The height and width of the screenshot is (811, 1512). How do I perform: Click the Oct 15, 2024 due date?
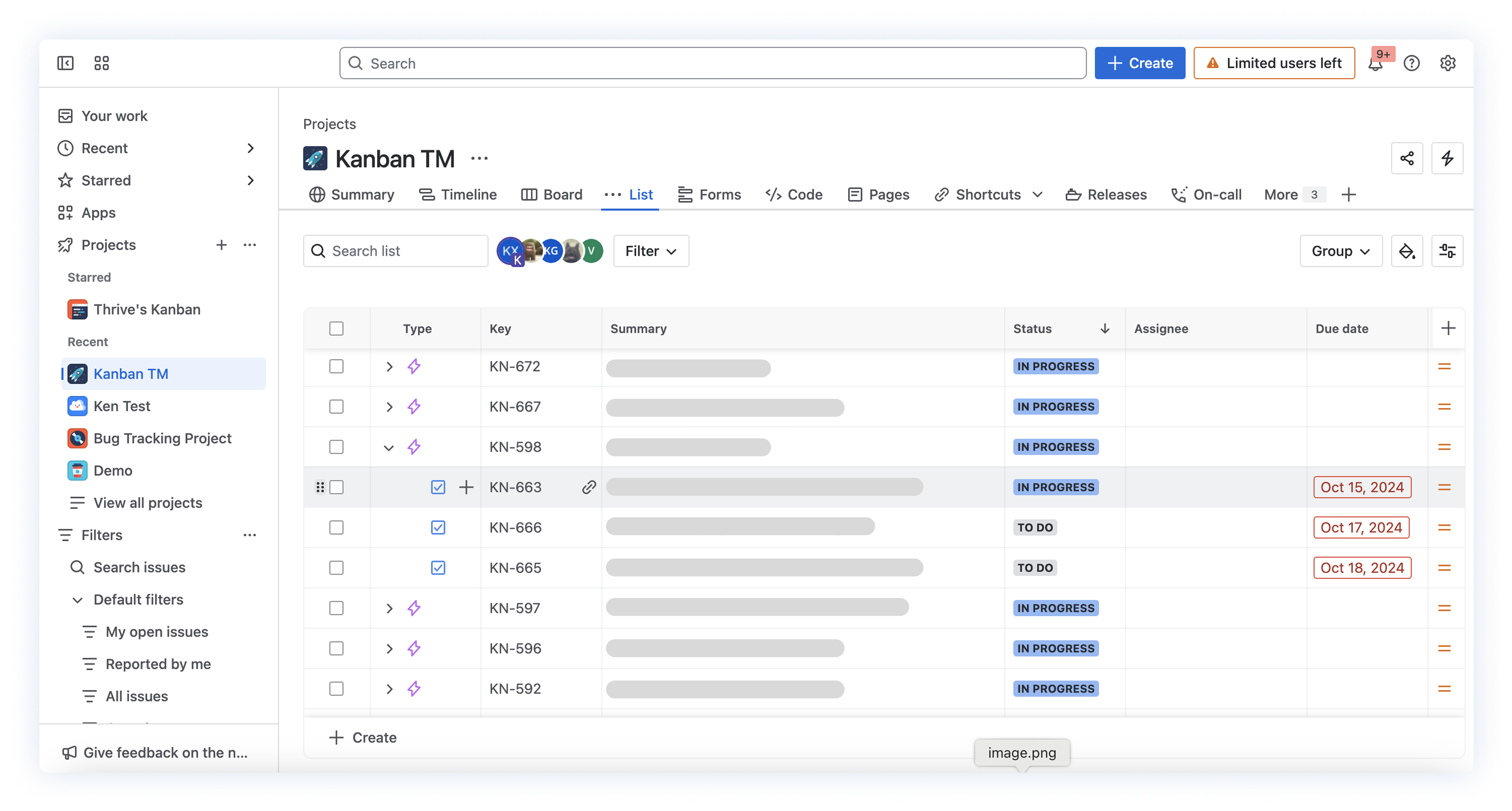pos(1362,487)
